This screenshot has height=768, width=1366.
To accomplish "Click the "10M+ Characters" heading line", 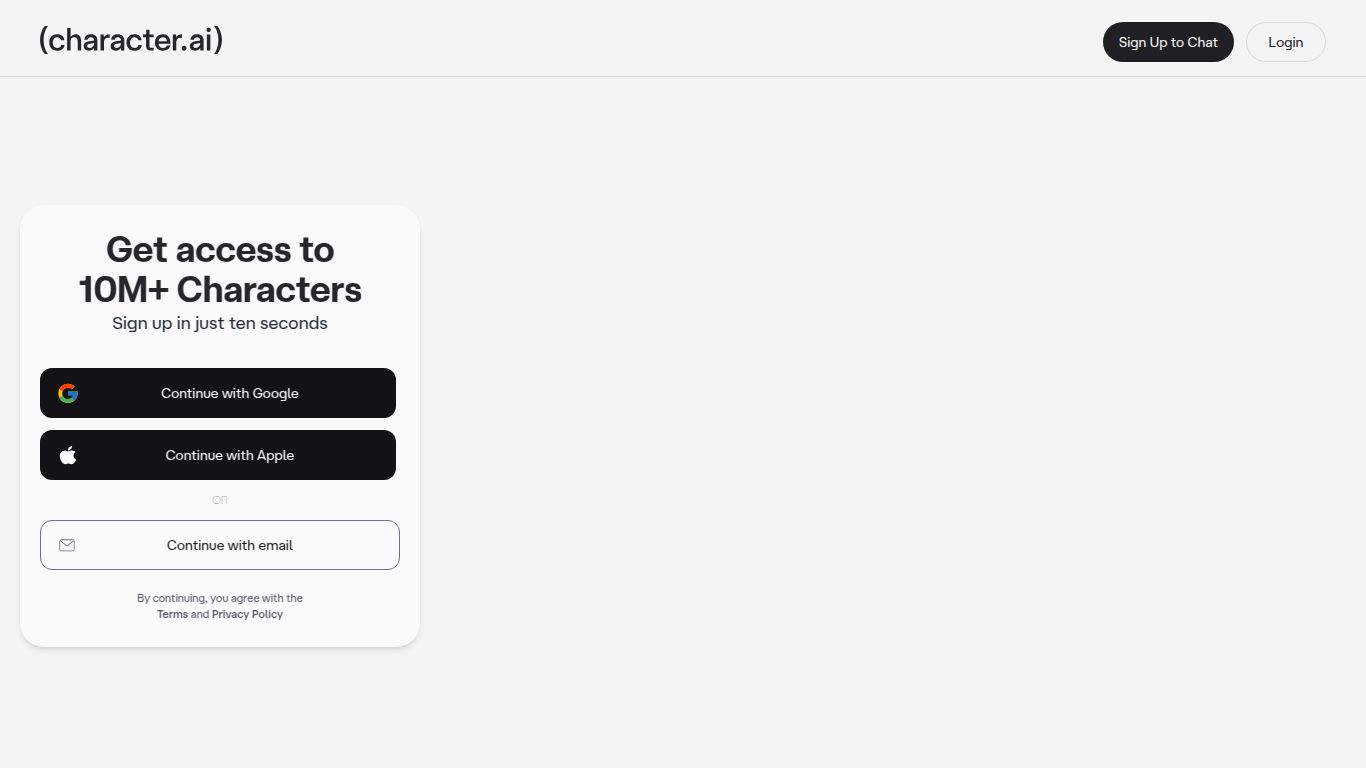I will [x=220, y=290].
